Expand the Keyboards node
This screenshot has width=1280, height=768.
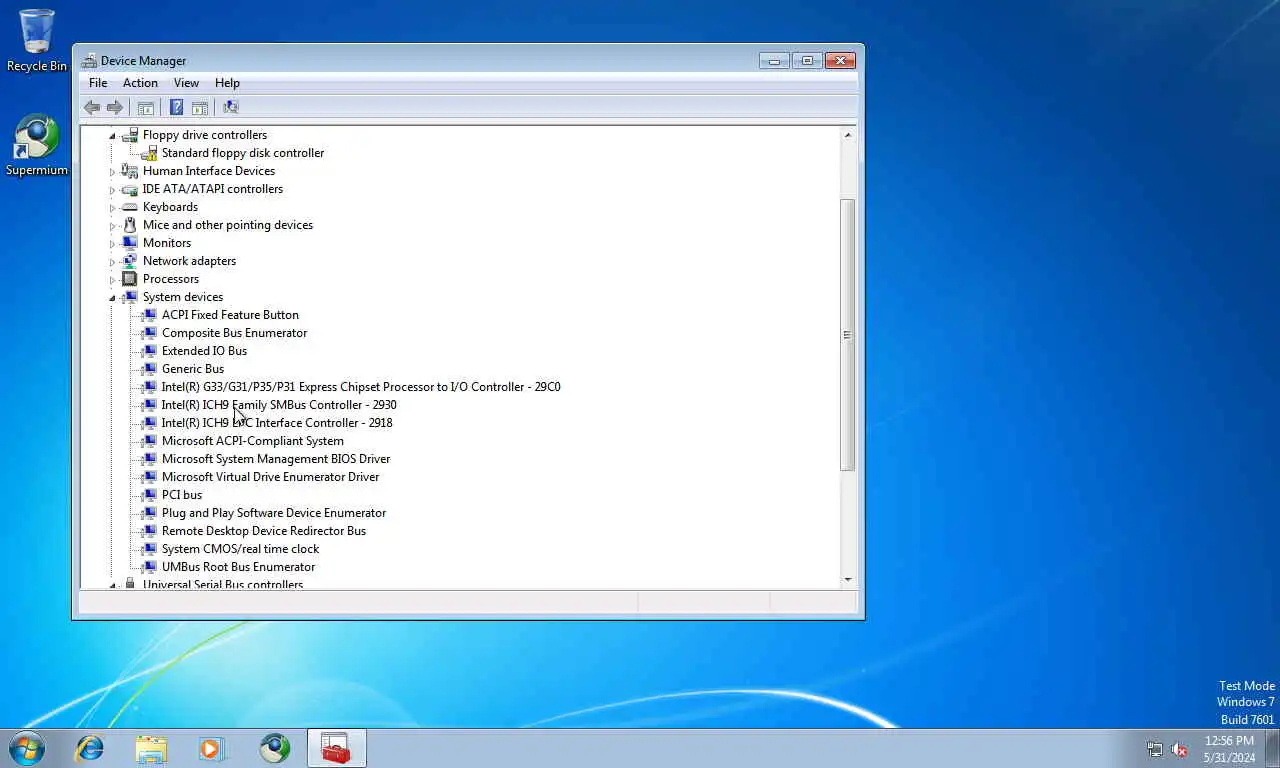click(x=112, y=207)
